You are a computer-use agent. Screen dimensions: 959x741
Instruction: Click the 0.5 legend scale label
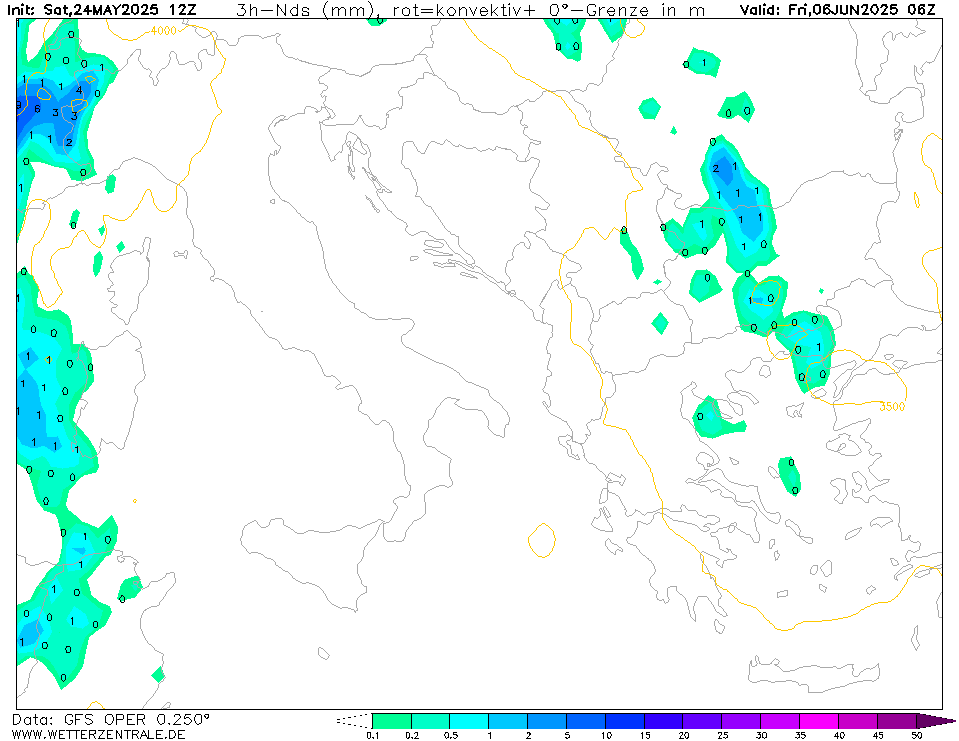point(450,735)
